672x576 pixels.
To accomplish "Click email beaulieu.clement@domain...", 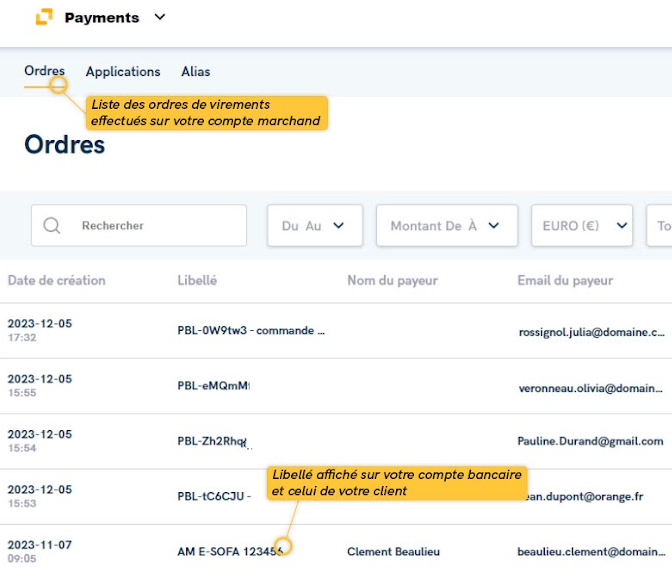I will pyautogui.click(x=591, y=552).
